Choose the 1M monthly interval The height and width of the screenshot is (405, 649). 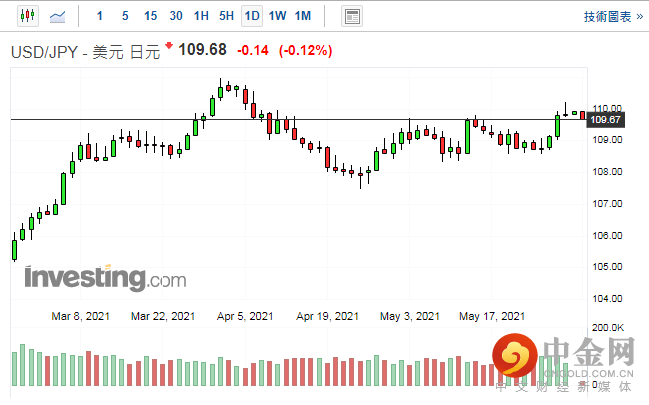coord(303,16)
